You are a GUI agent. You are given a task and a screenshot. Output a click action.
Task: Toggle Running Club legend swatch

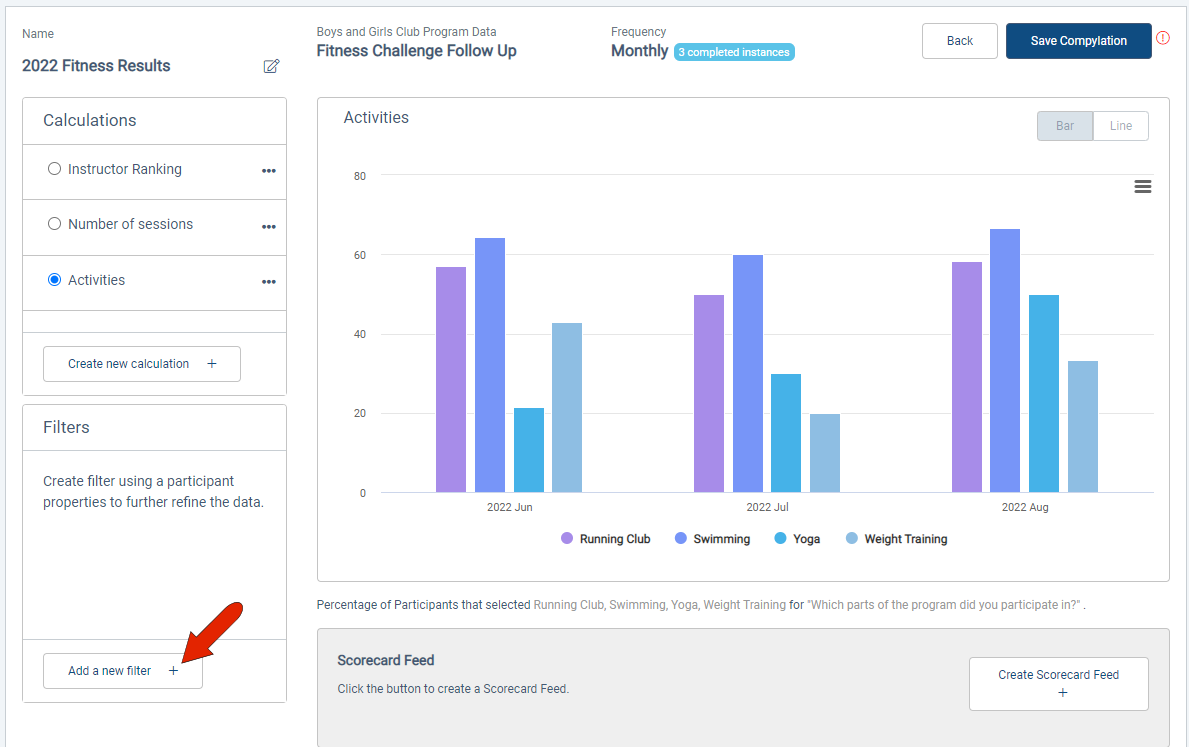coord(566,538)
